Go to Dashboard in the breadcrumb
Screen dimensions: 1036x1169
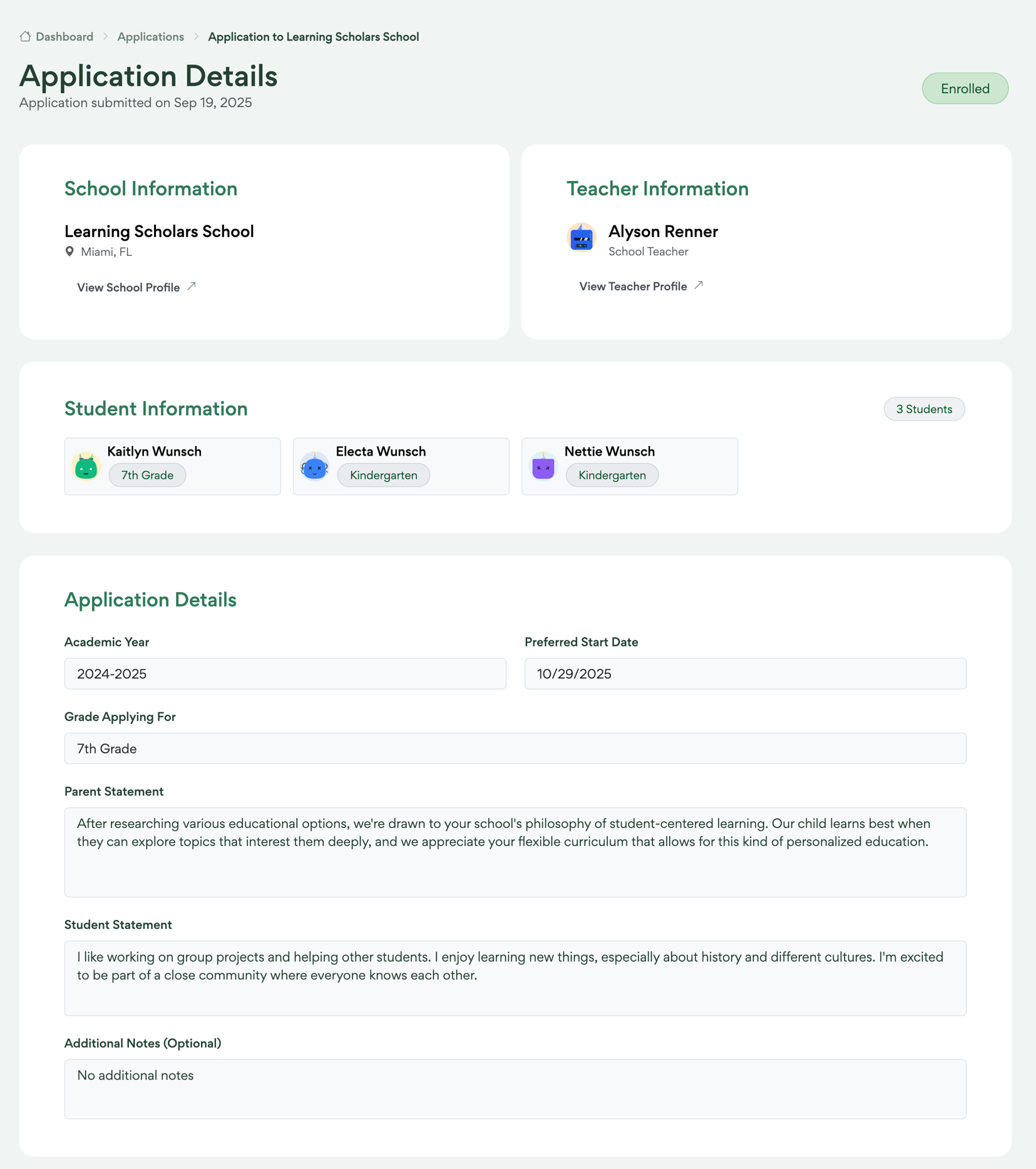[64, 37]
